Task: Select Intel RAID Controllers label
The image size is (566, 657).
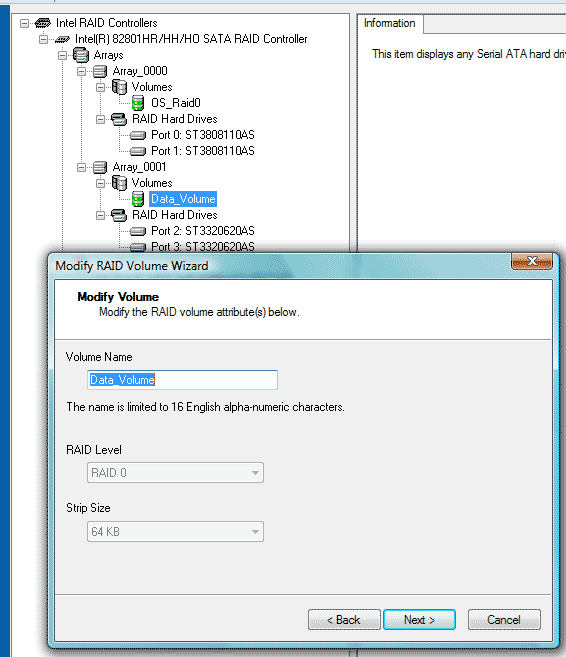Action: tap(106, 23)
